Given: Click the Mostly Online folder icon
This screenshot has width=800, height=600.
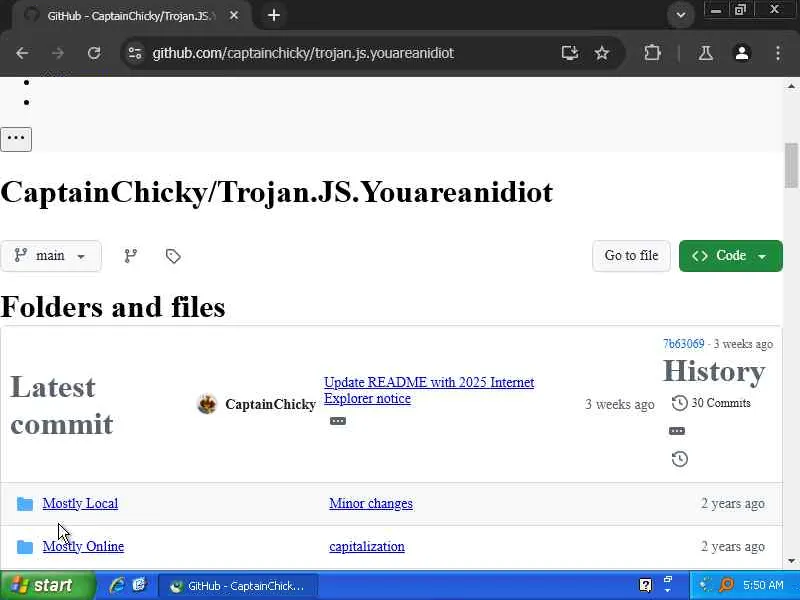Looking at the screenshot, I should click(24, 547).
